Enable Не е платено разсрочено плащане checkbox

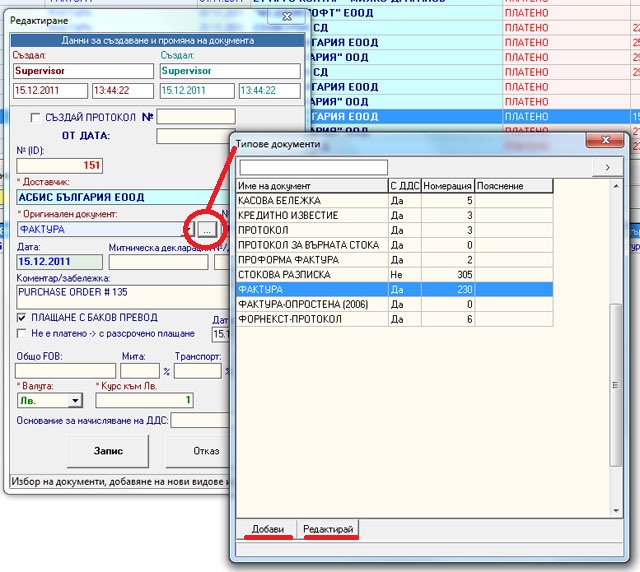(x=21, y=334)
